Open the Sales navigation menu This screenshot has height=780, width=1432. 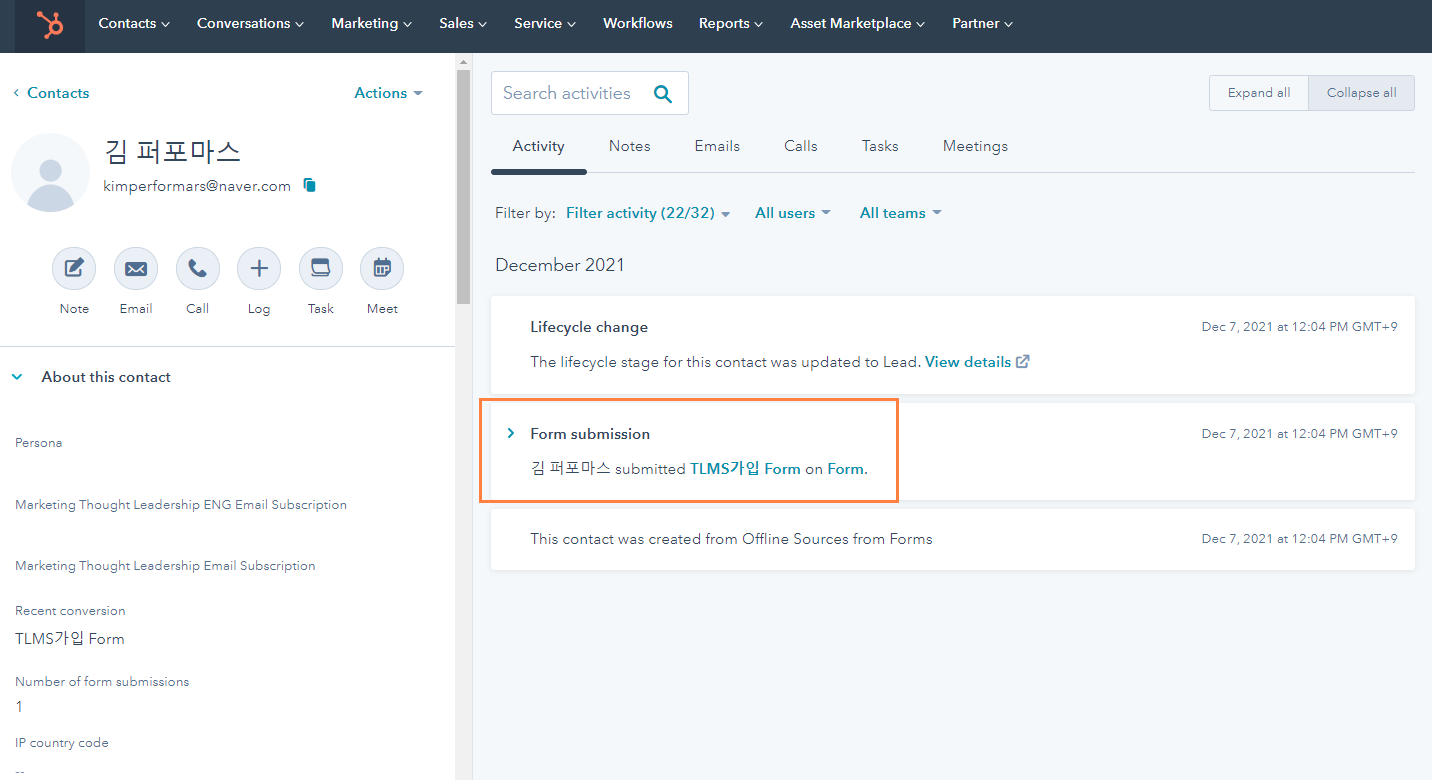[463, 23]
